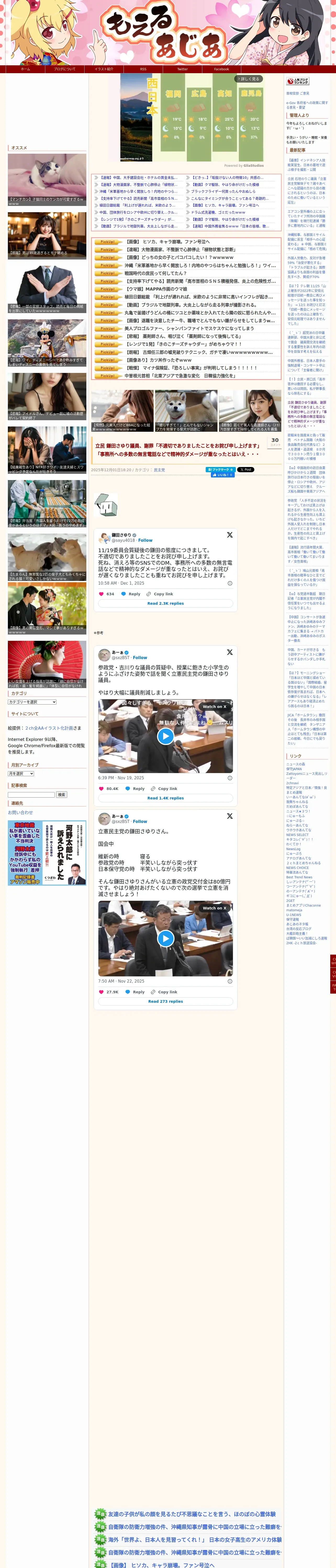Click X logo on the Nov 19 tweet
The width and height of the screenshot is (336, 1568).
pos(230,652)
